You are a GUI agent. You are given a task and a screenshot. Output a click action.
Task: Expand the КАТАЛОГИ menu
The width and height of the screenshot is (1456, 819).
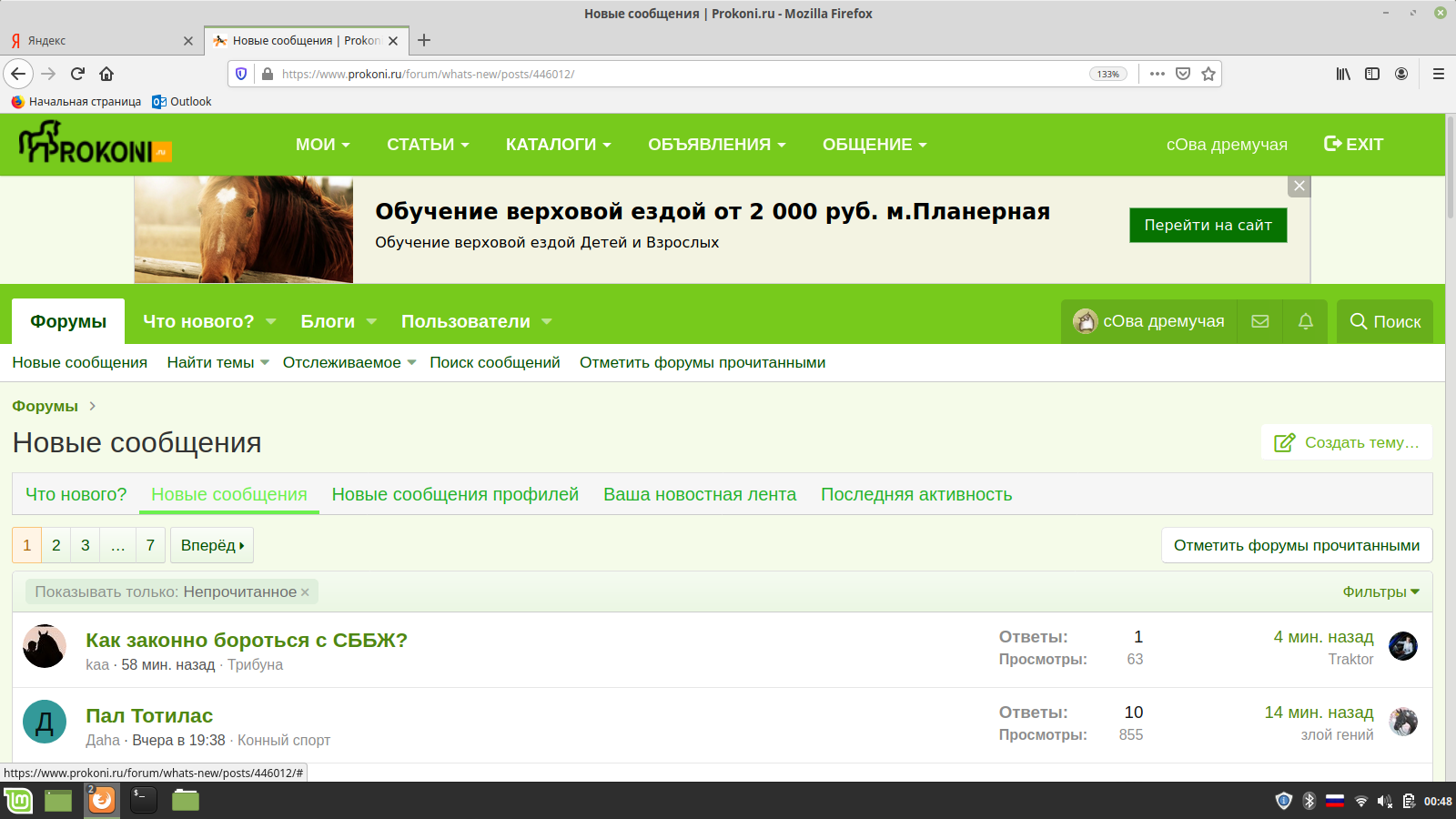pos(558,145)
